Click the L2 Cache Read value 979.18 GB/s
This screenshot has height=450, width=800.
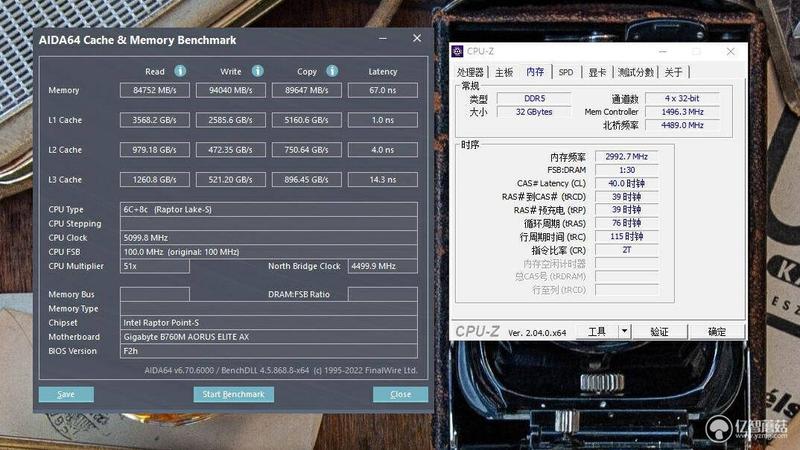click(155, 149)
